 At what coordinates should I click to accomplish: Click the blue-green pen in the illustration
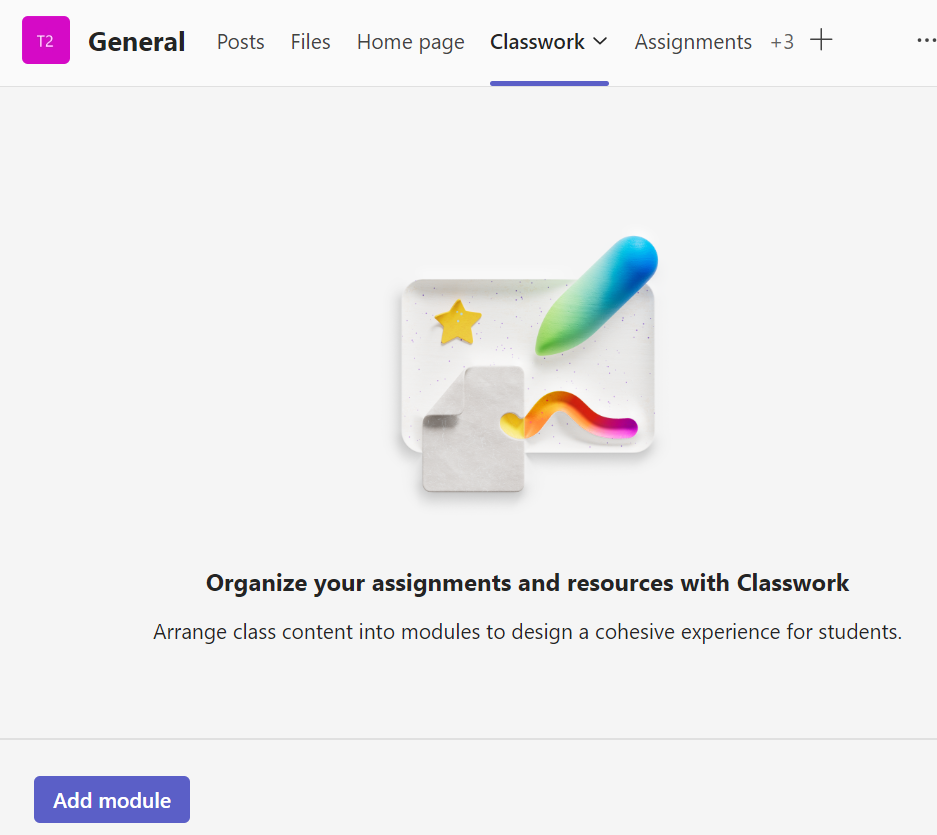[x=597, y=295]
